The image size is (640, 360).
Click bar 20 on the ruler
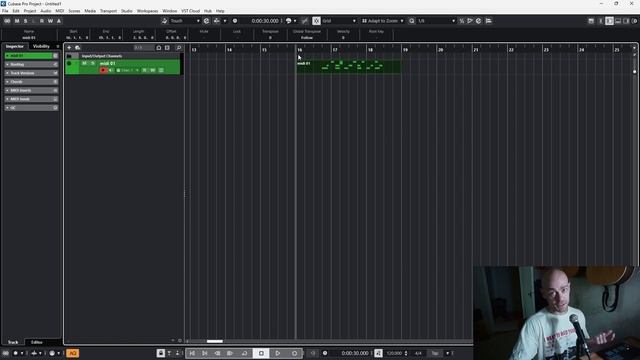(x=440, y=50)
